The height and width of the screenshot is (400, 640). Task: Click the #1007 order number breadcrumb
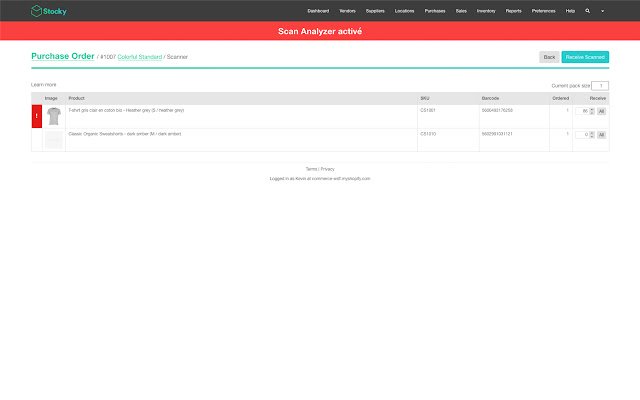(x=108, y=57)
